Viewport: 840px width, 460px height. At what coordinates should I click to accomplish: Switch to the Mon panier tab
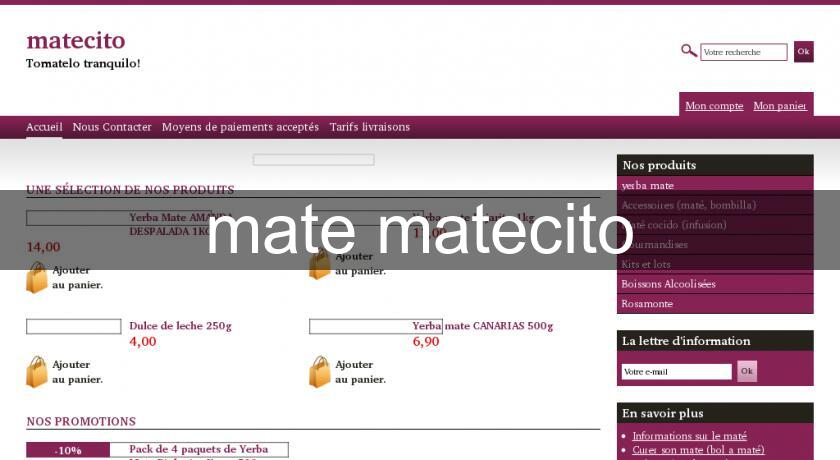coord(779,106)
